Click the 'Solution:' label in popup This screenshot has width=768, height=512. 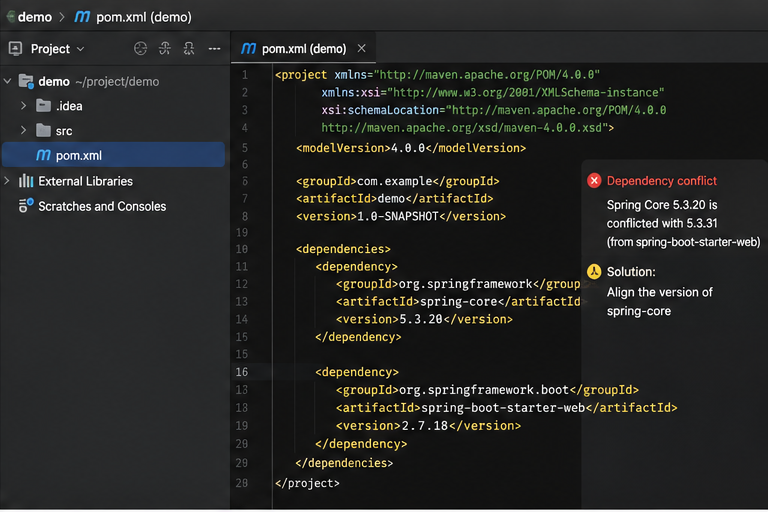[x=631, y=272]
